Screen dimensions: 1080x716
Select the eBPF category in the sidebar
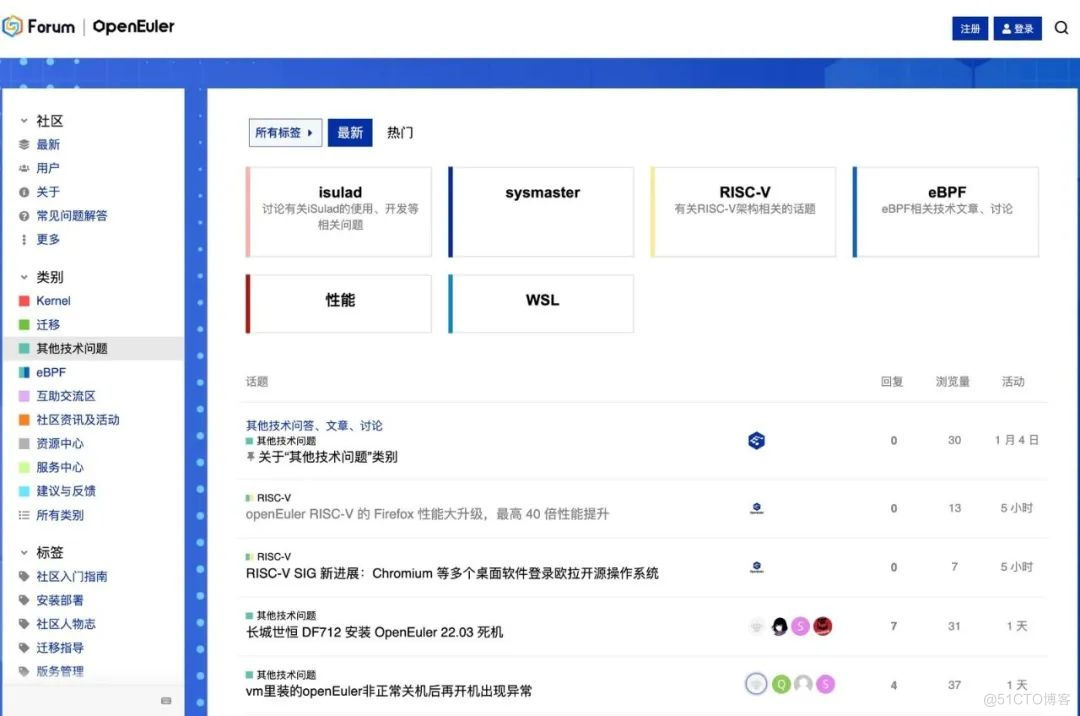(x=48, y=371)
